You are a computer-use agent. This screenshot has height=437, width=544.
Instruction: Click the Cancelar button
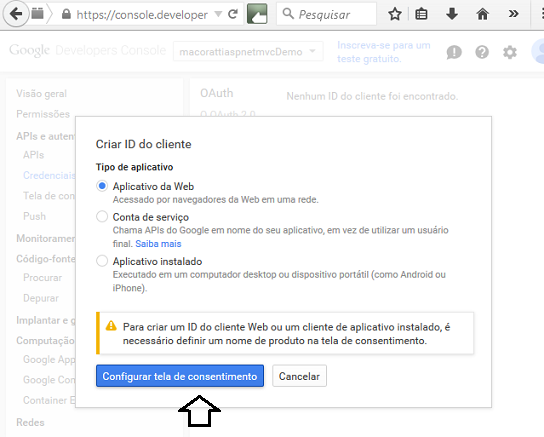(x=299, y=376)
